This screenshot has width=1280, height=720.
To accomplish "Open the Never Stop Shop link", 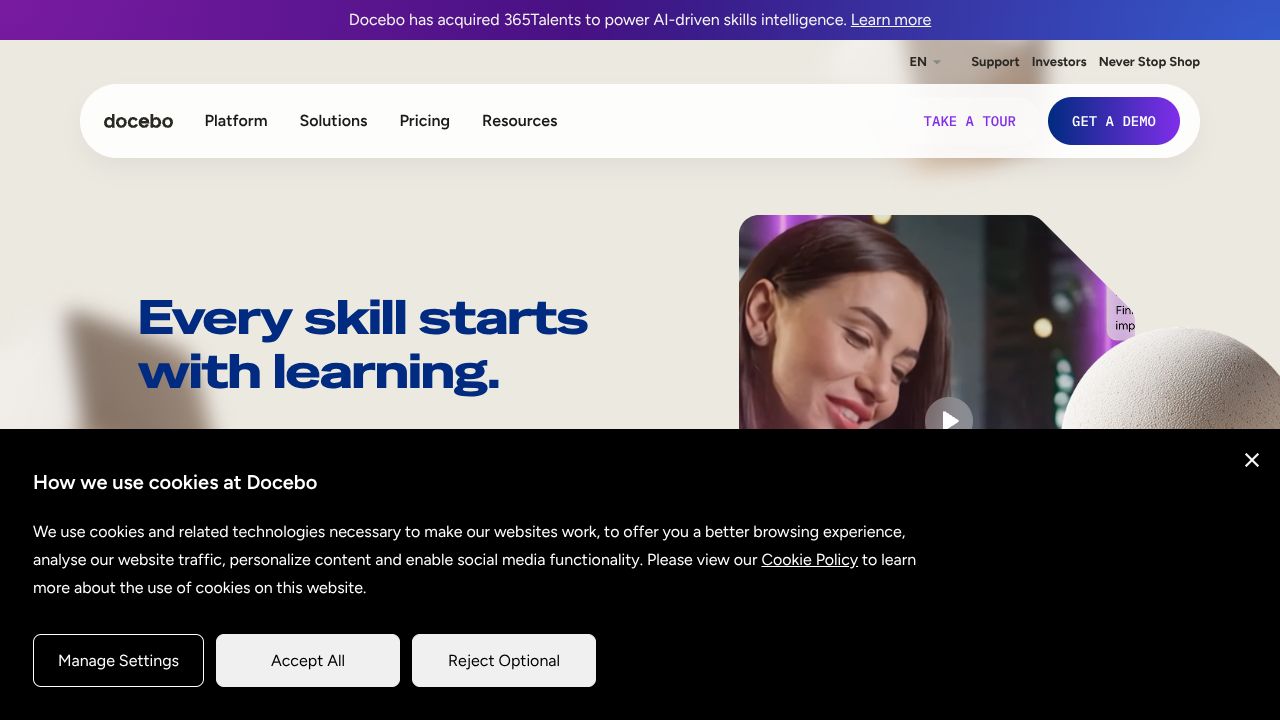I will (x=1149, y=62).
